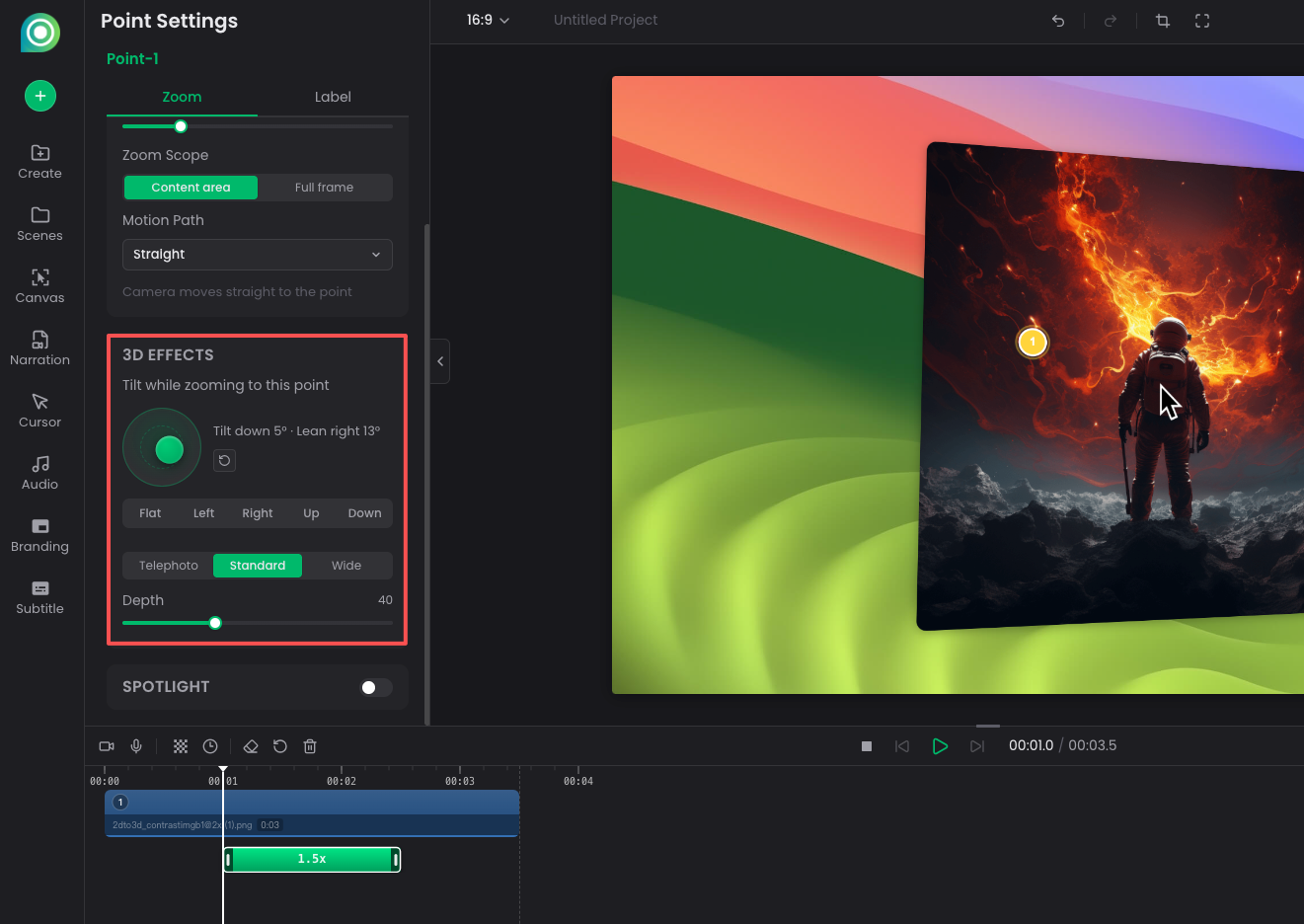
Task: Click the undo arrow icon
Action: [x=1058, y=21]
